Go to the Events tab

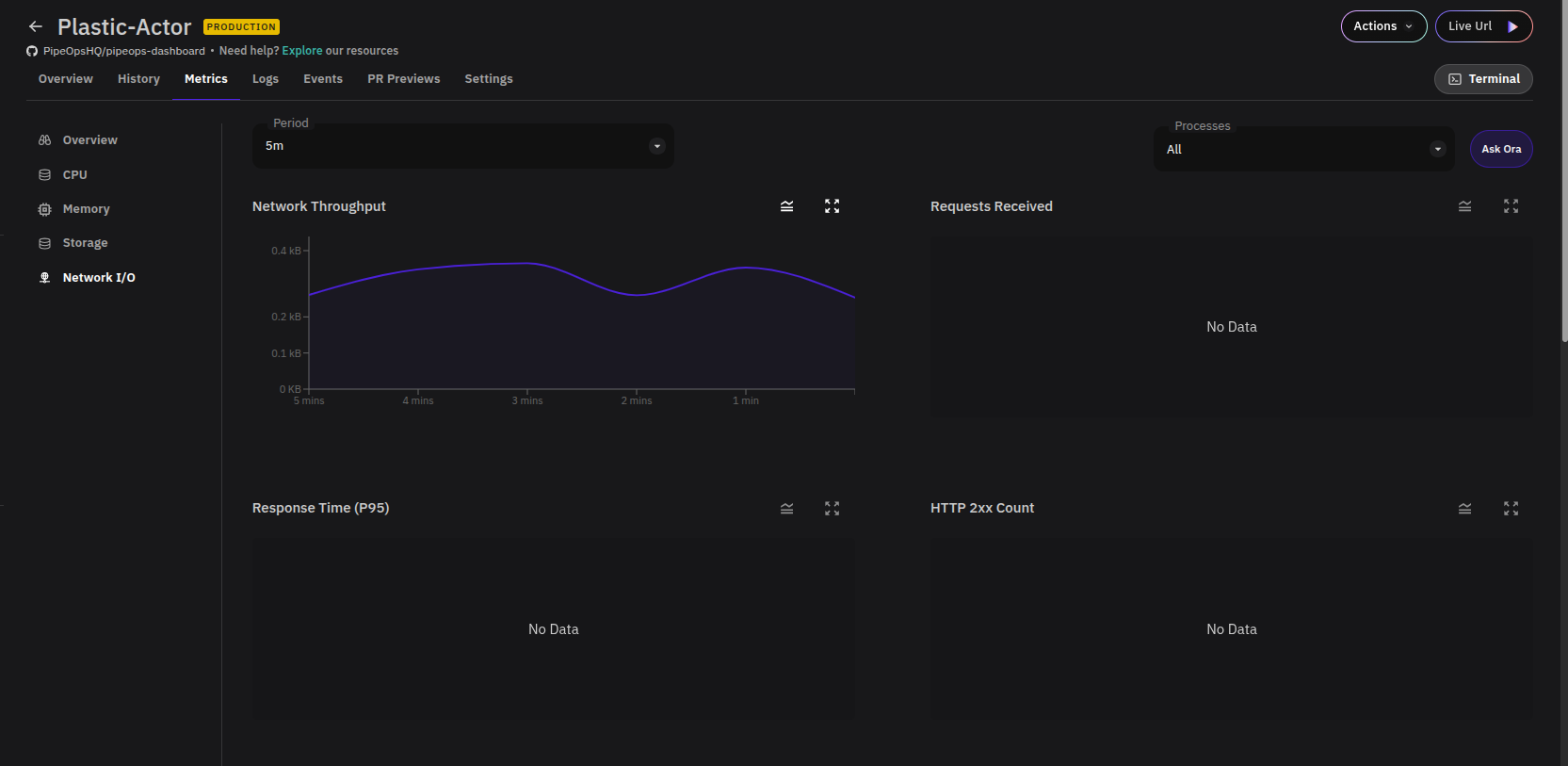point(323,79)
